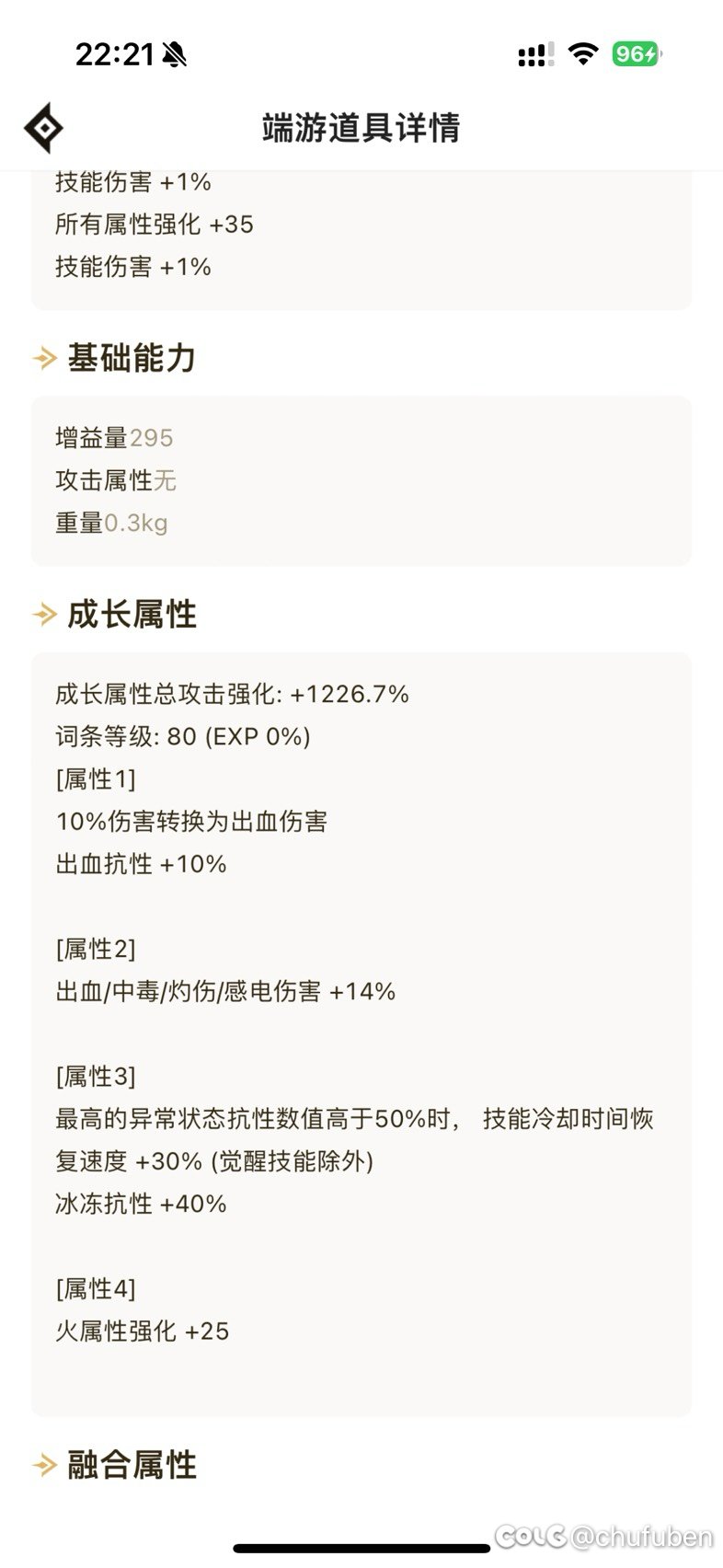
Task: Tap the battery indicator showing 96
Action: pos(637,54)
